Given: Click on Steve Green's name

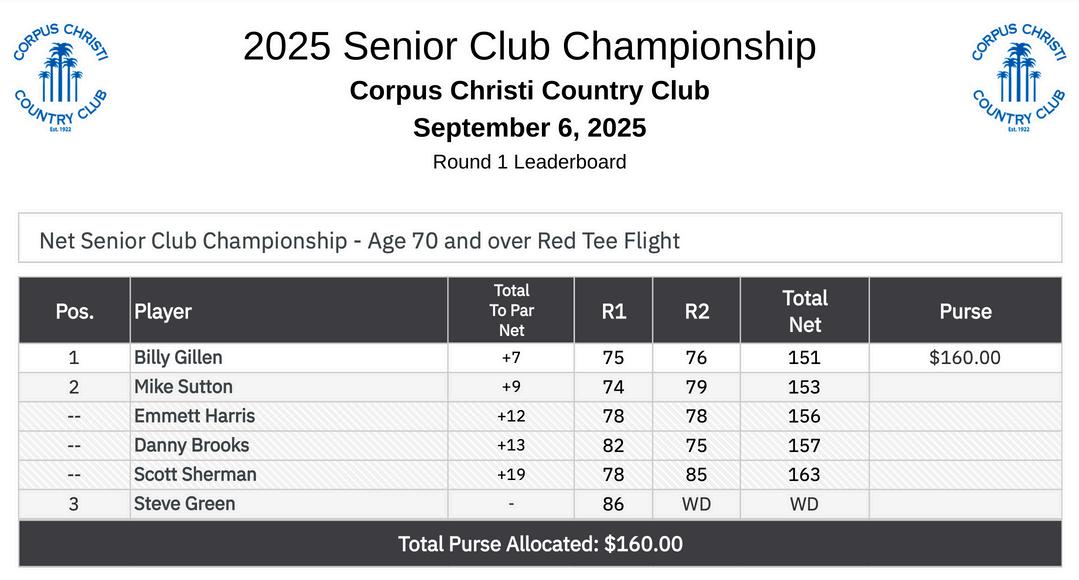Looking at the screenshot, I should pos(184,503).
